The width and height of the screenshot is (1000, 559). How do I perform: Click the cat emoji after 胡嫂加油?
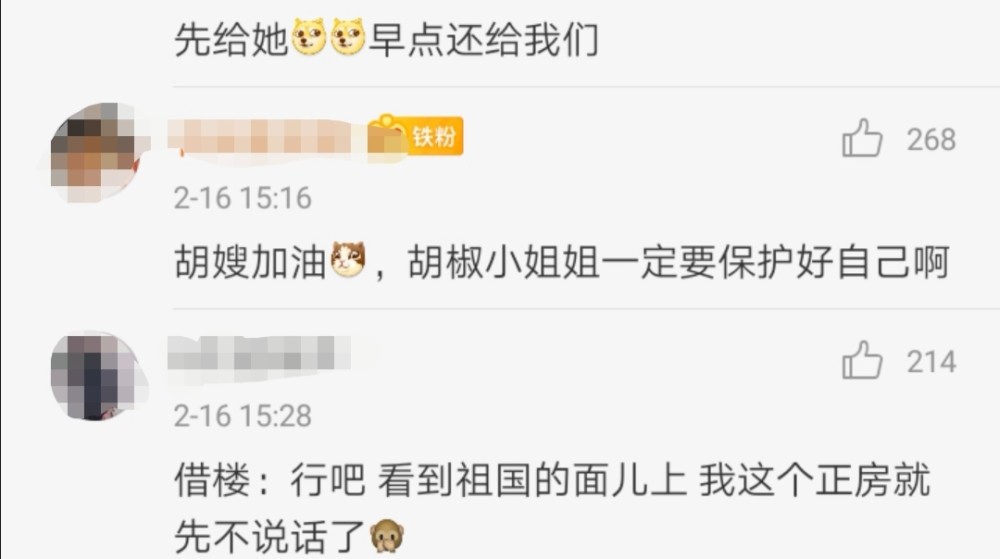coord(348,260)
